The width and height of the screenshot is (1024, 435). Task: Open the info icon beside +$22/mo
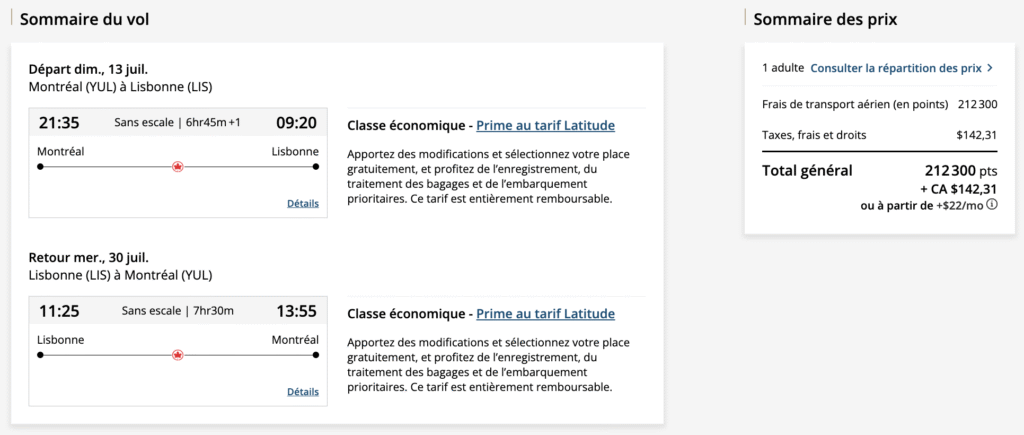click(x=992, y=205)
